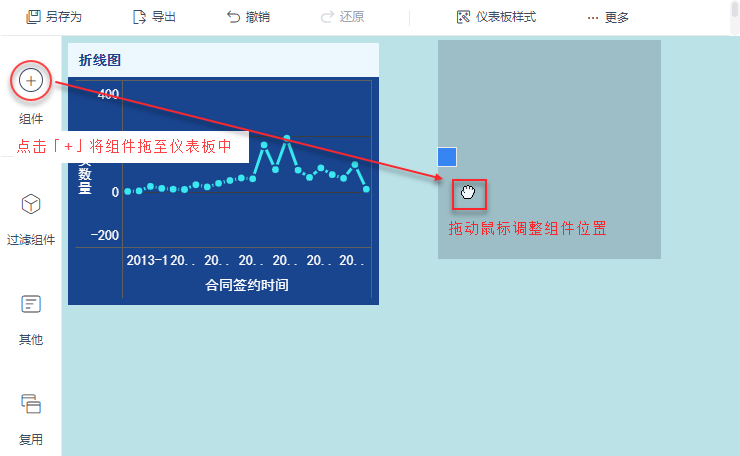Click the 仪表板样式 style icon
Image resolution: width=740 pixels, height=456 pixels.
click(x=463, y=17)
